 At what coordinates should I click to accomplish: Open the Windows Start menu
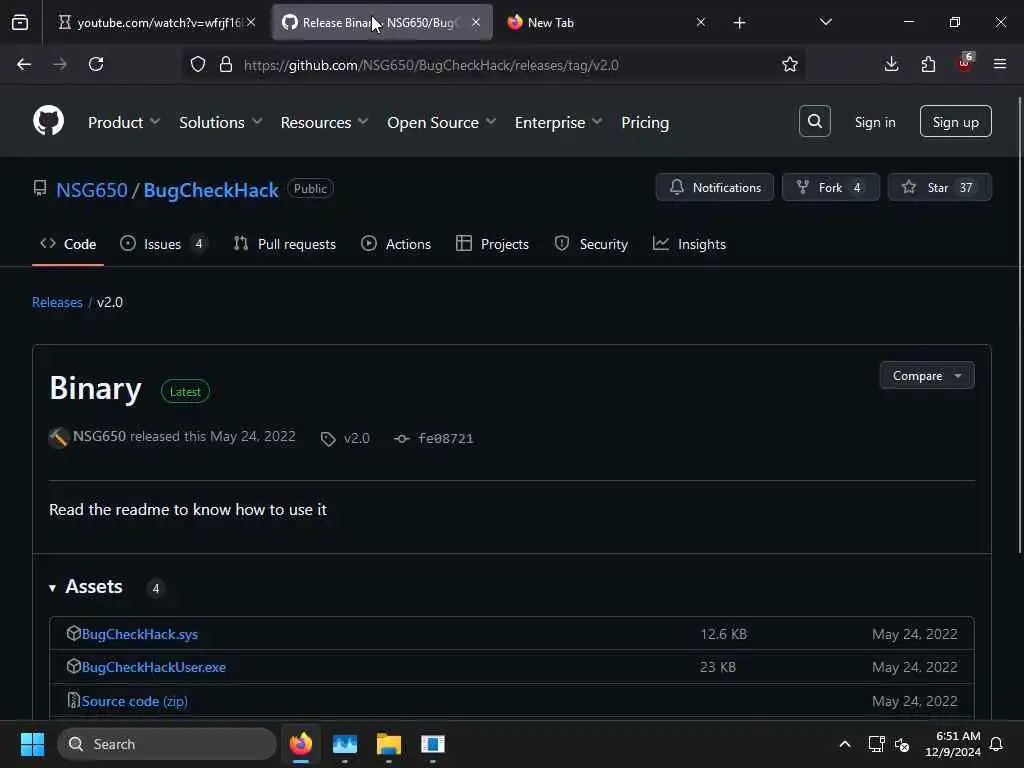click(32, 744)
